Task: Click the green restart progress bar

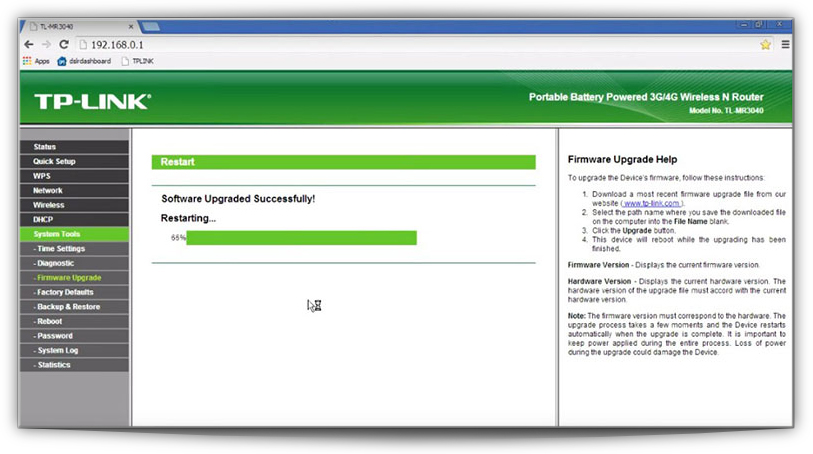Action: point(301,238)
